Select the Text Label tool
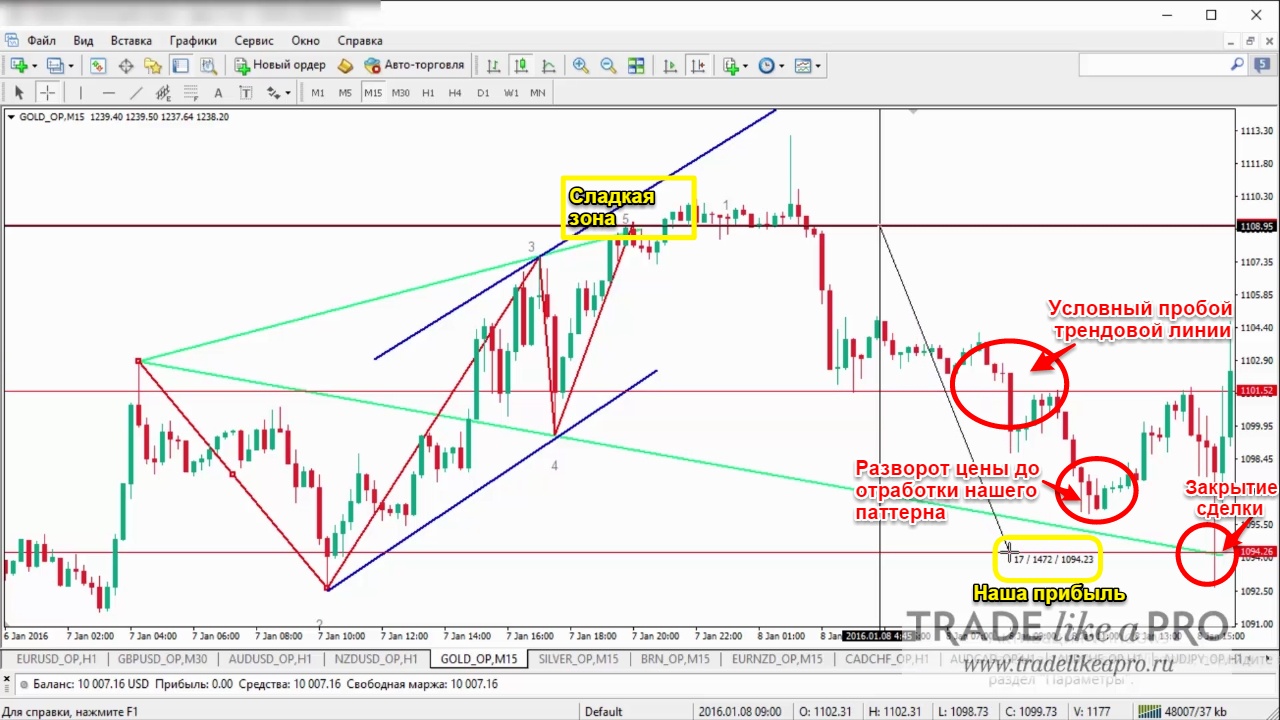Image resolution: width=1280 pixels, height=720 pixels. (x=245, y=92)
